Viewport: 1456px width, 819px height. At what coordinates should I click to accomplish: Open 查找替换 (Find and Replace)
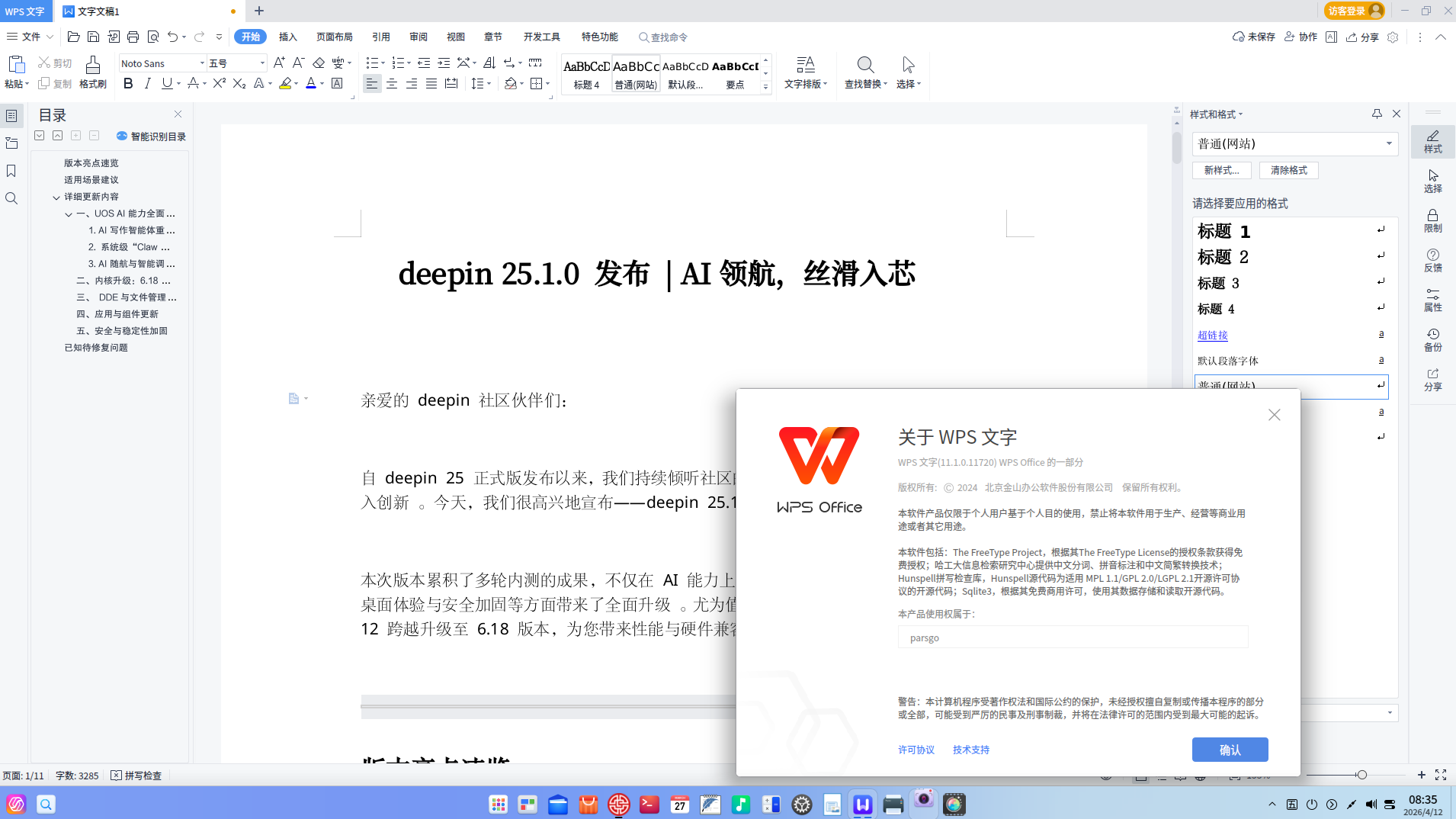[864, 72]
